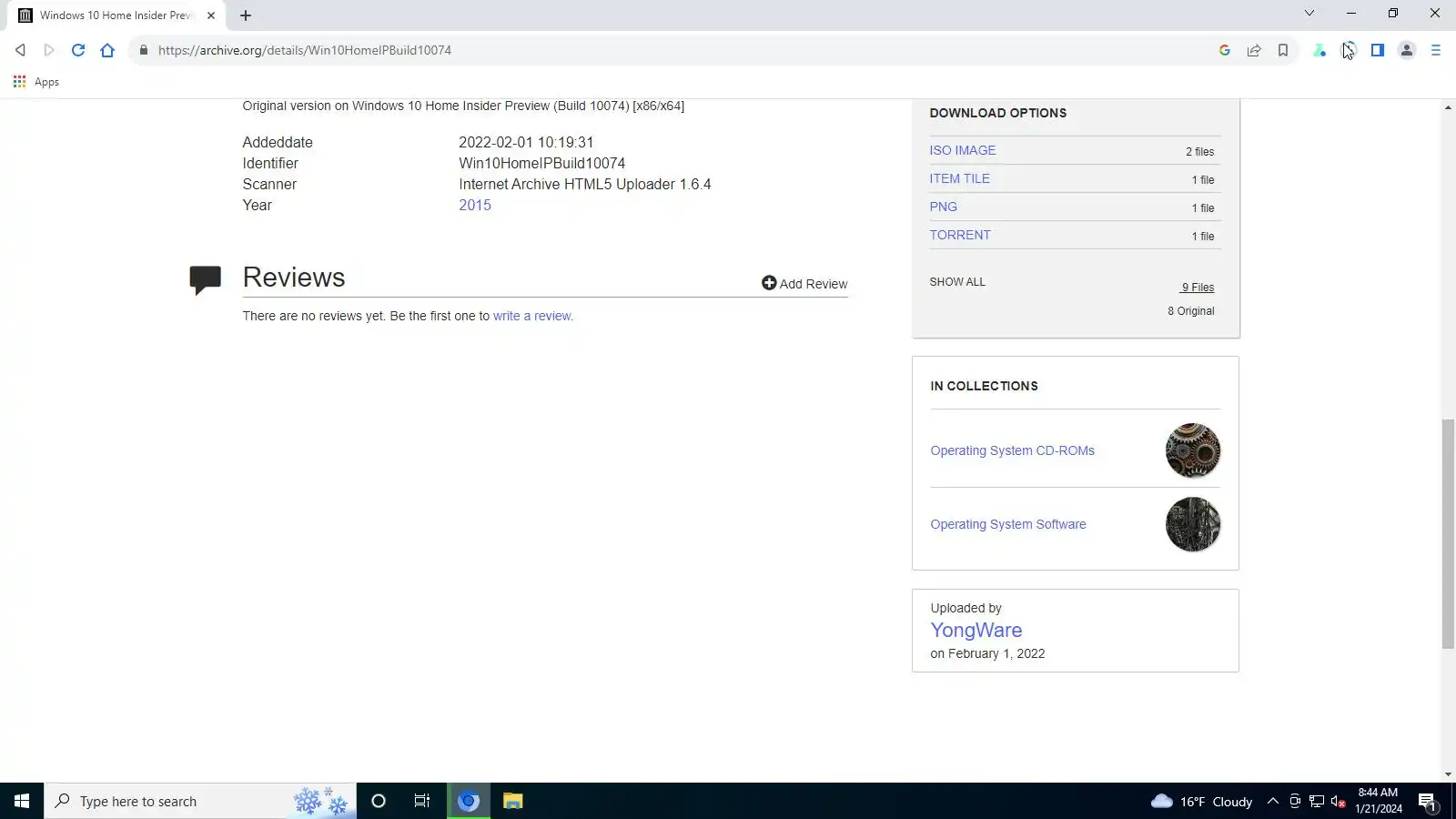Image resolution: width=1456 pixels, height=819 pixels.
Task: Open File Explorer from the taskbar
Action: 513,801
